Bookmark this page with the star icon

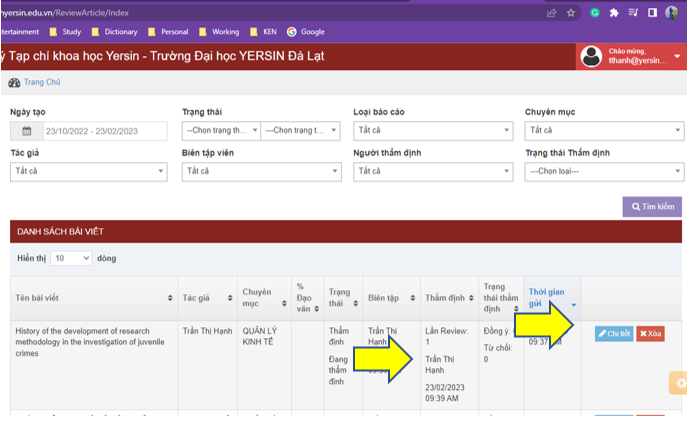[x=571, y=13]
